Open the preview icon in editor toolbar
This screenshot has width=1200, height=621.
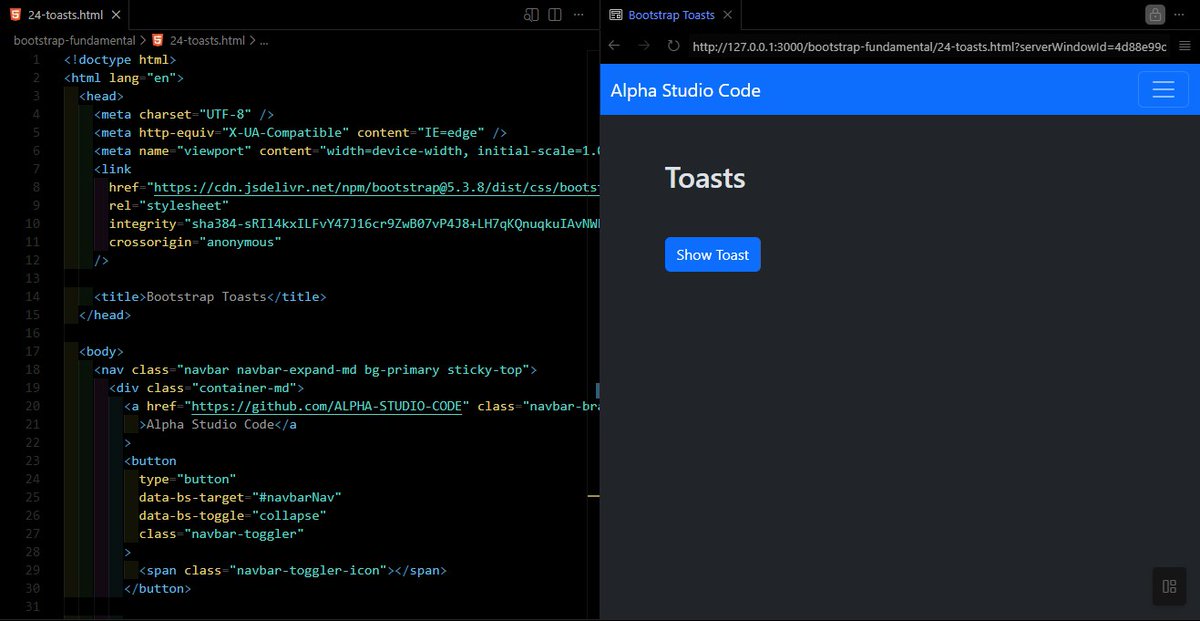click(x=531, y=15)
